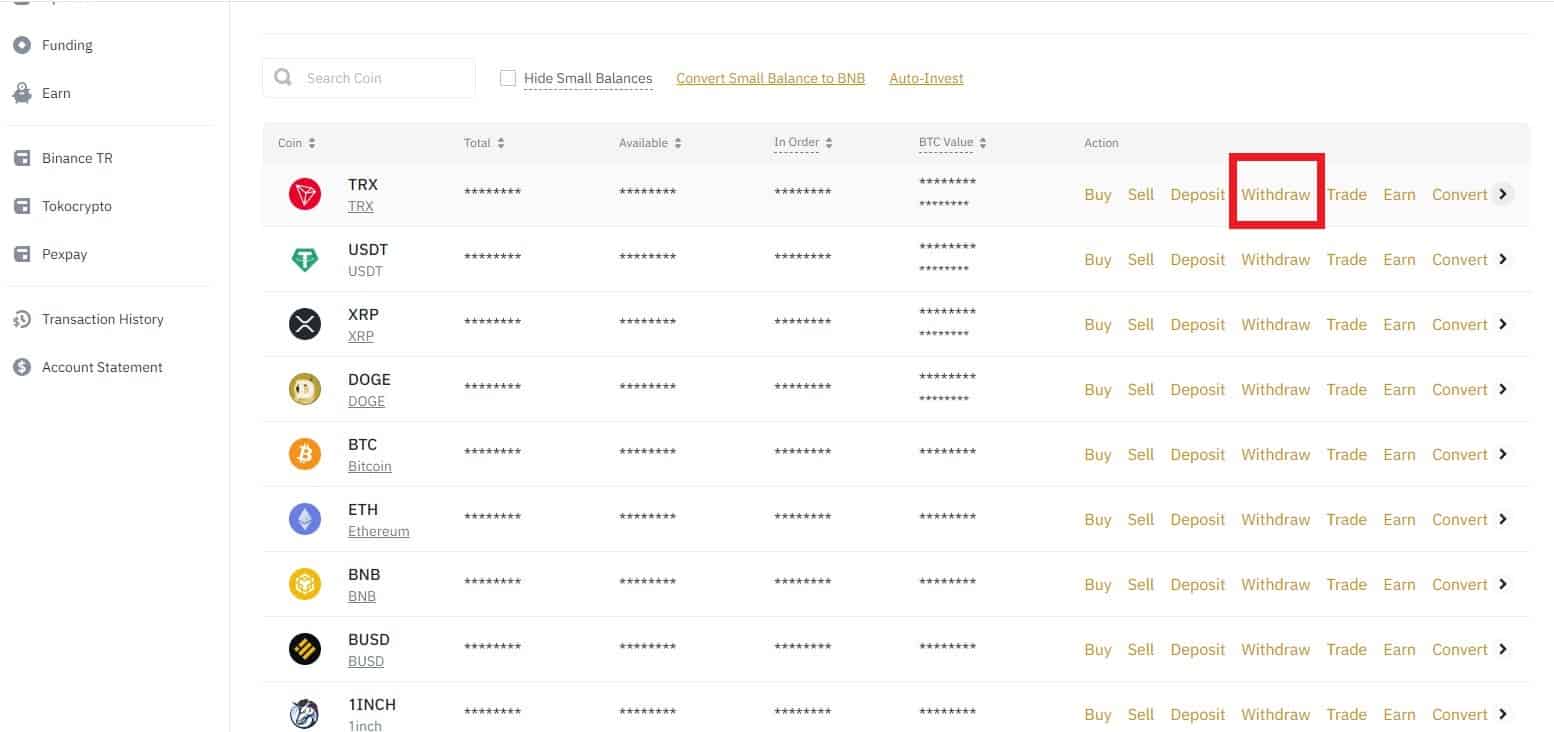Open the underlined TRX name link
This screenshot has width=1554, height=732.
coord(361,207)
